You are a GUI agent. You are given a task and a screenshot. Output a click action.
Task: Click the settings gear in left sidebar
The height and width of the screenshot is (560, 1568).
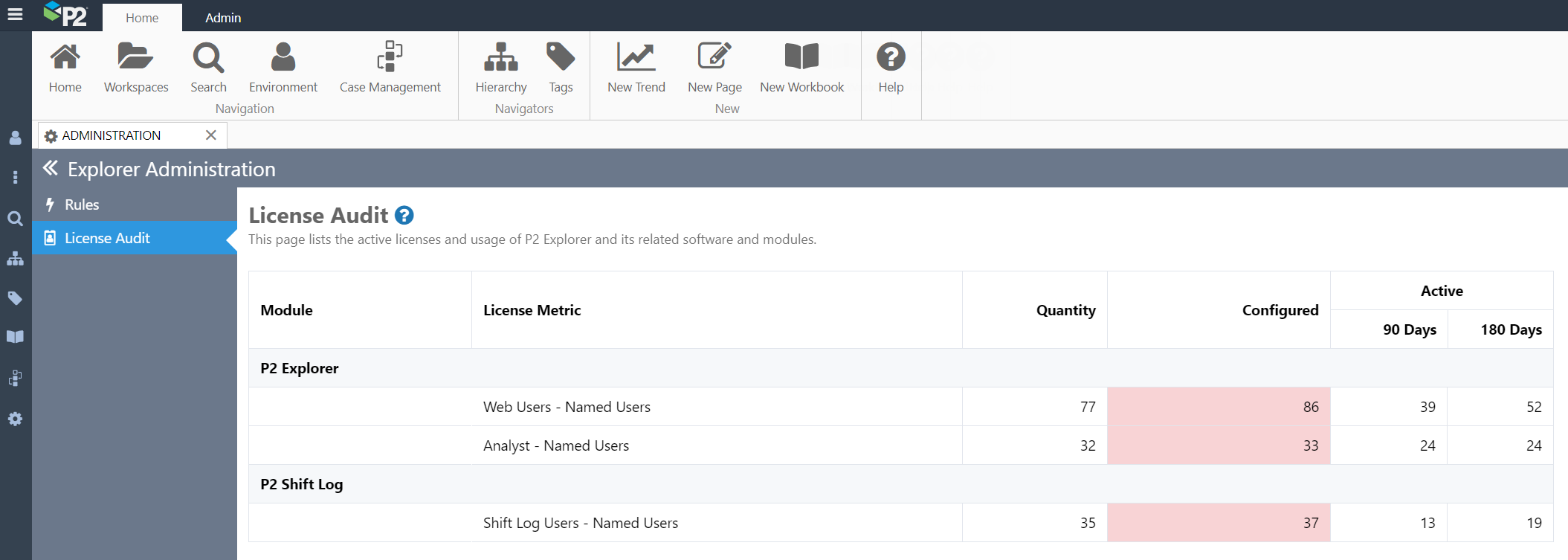tap(15, 419)
